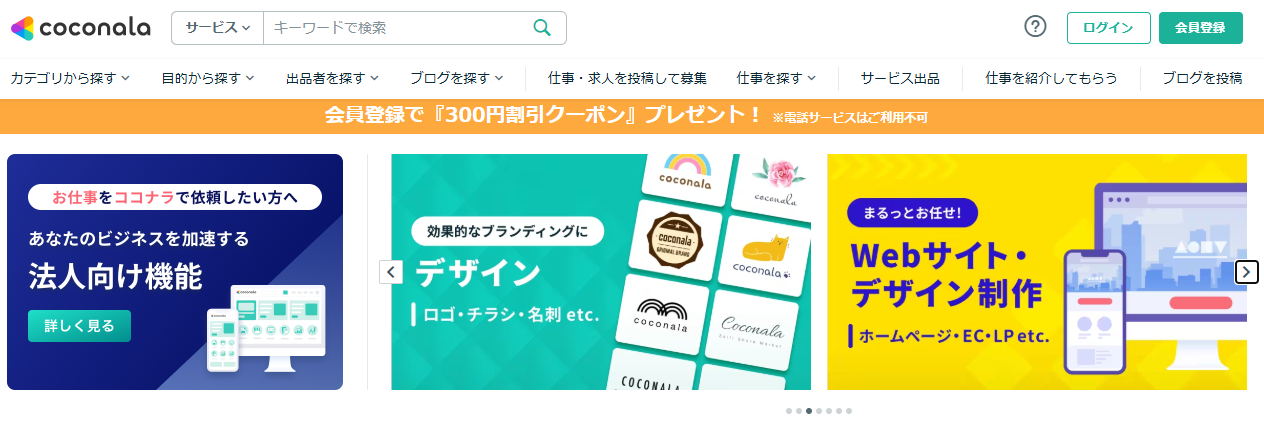
Task: Click the ログイン button
Action: (x=1109, y=28)
